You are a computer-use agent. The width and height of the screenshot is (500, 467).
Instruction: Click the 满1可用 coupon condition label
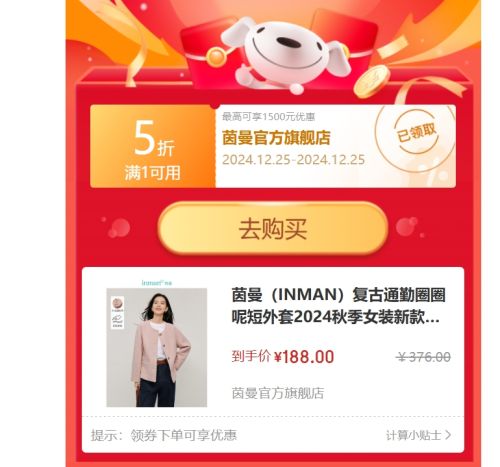152,173
